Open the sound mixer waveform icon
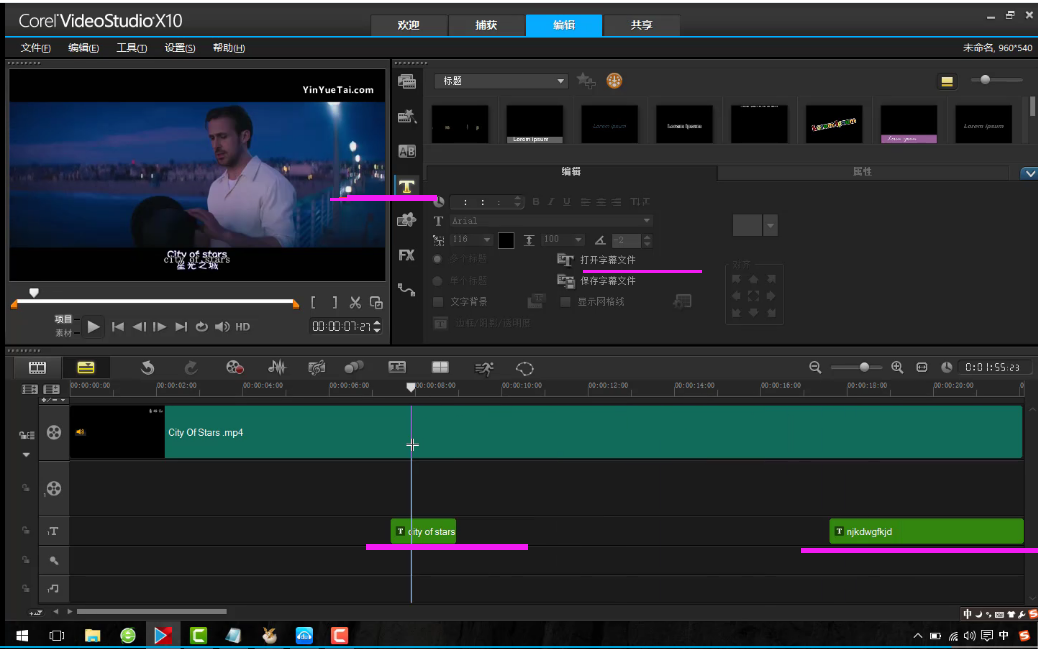 (x=277, y=368)
